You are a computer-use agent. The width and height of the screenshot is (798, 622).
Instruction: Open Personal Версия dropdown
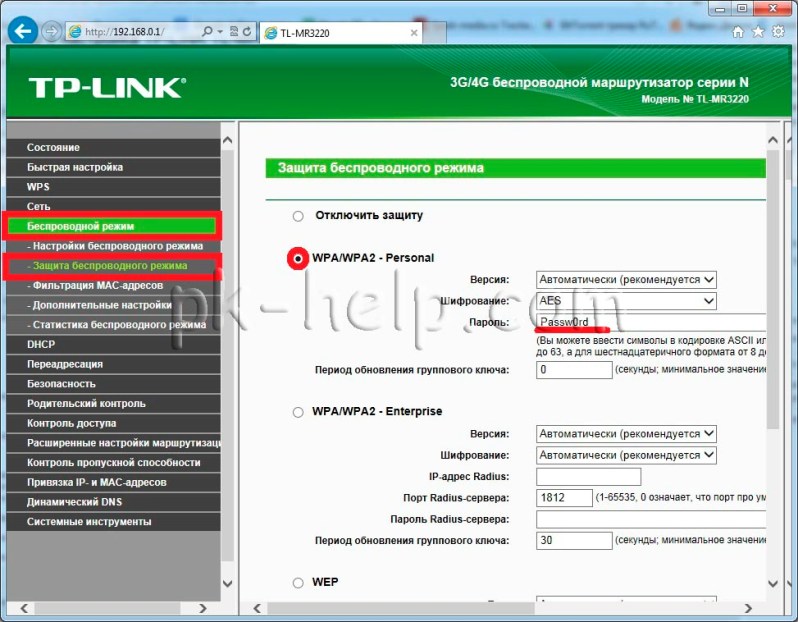626,279
